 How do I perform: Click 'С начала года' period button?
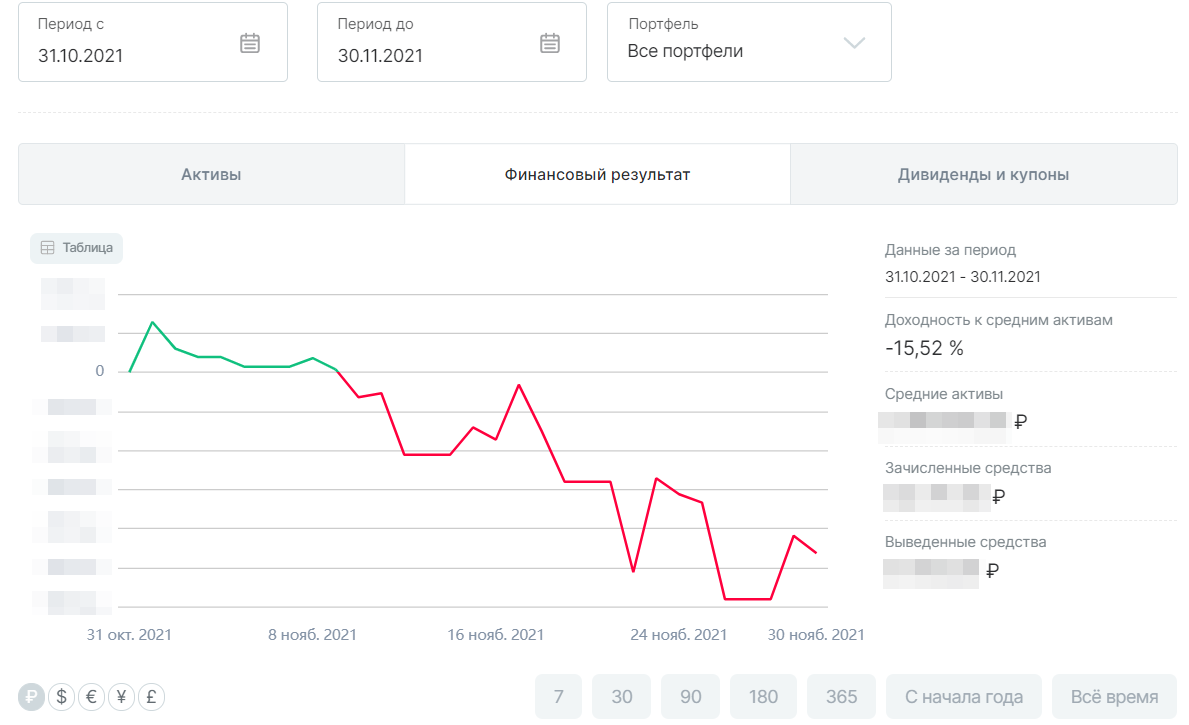(963, 697)
